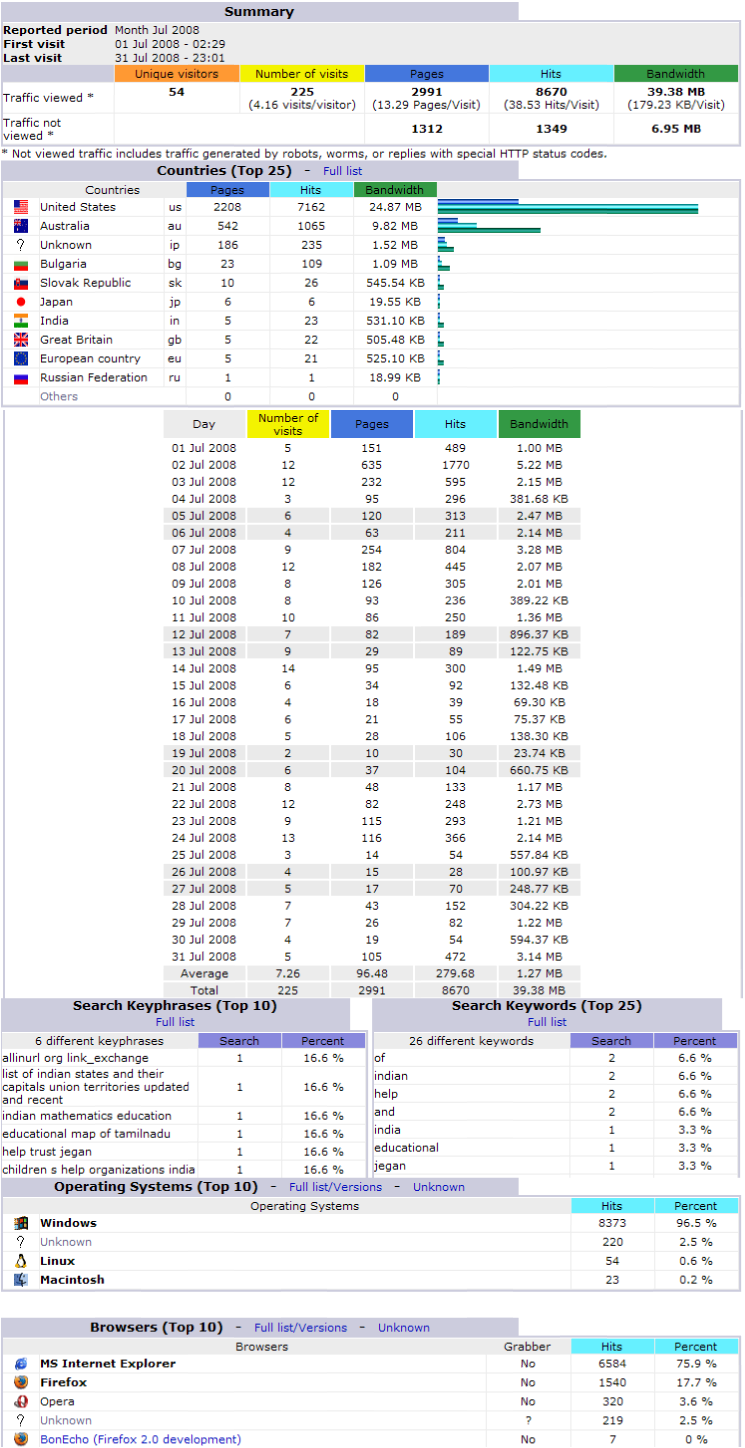
Task: Click the Windows operating system icon
Action: 21,1223
